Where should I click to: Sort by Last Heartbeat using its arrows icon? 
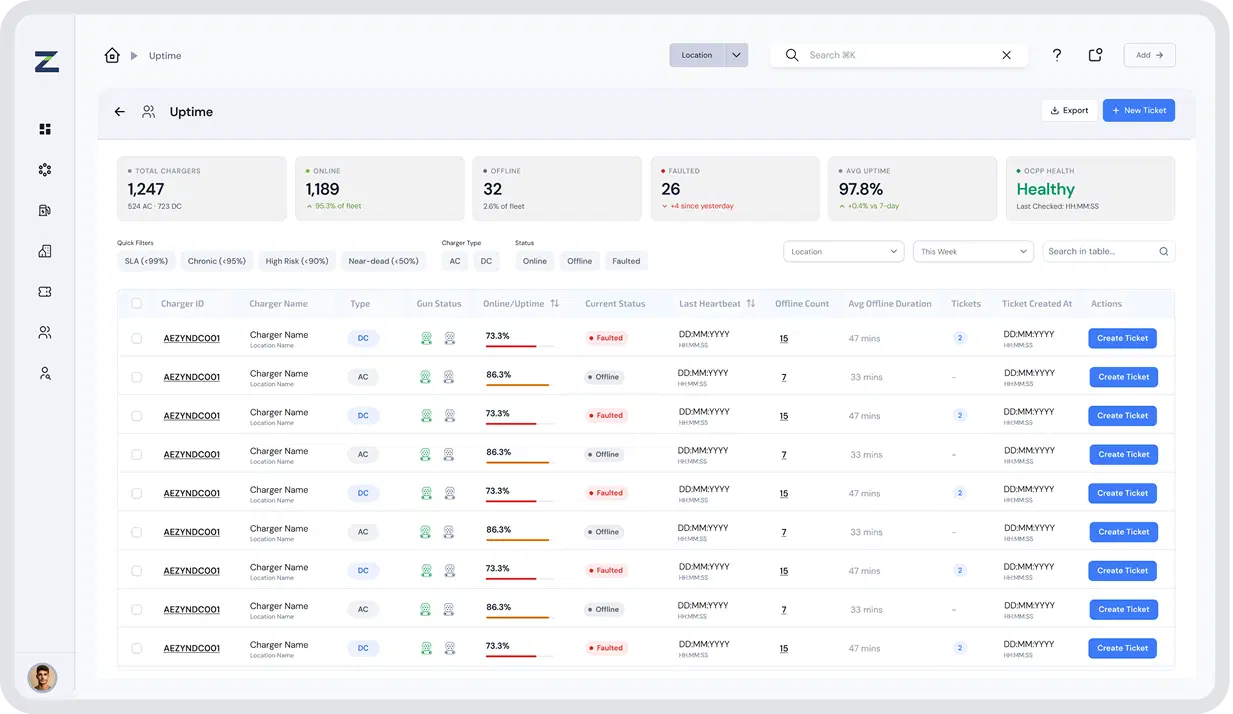[x=750, y=303]
